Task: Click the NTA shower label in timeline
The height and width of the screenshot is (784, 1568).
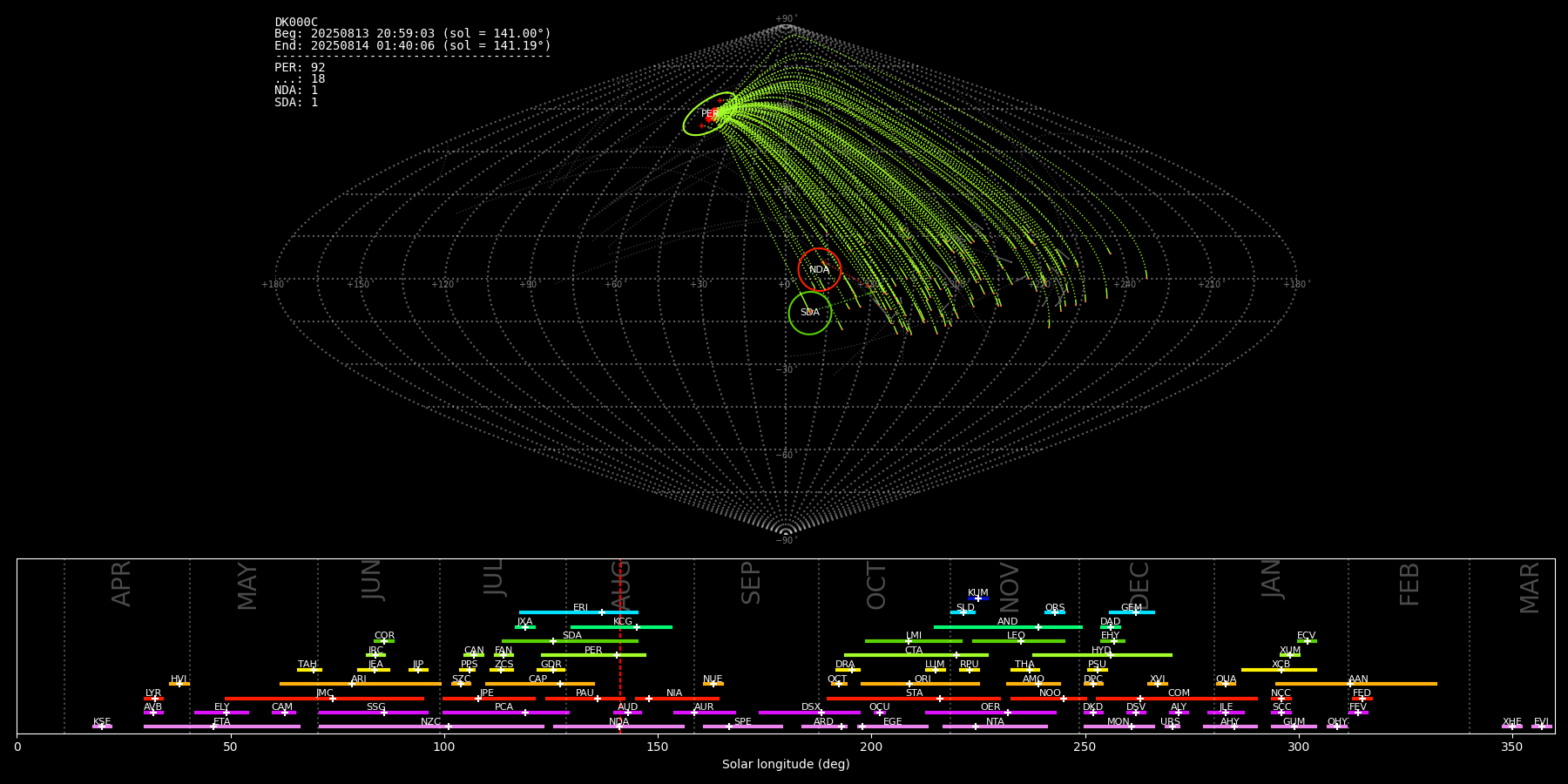Action: [995, 722]
